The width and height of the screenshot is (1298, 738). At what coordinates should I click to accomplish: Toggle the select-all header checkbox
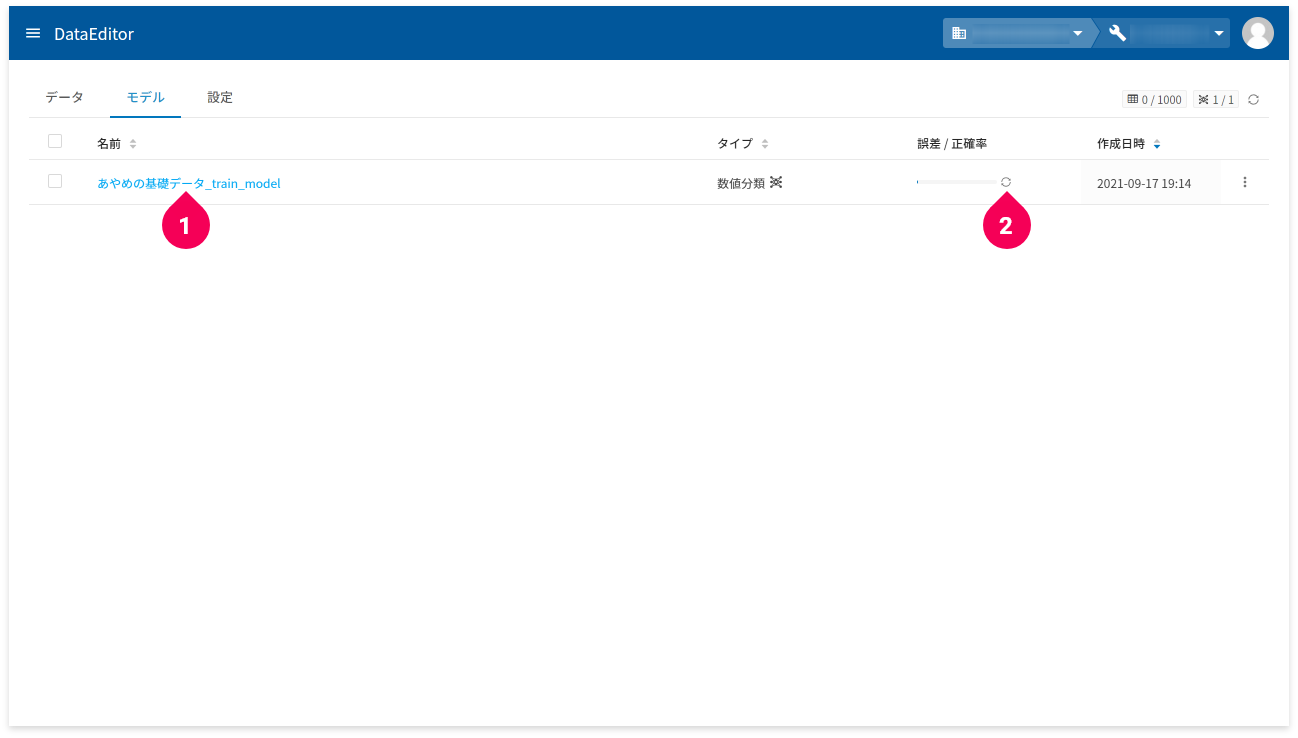(x=55, y=141)
